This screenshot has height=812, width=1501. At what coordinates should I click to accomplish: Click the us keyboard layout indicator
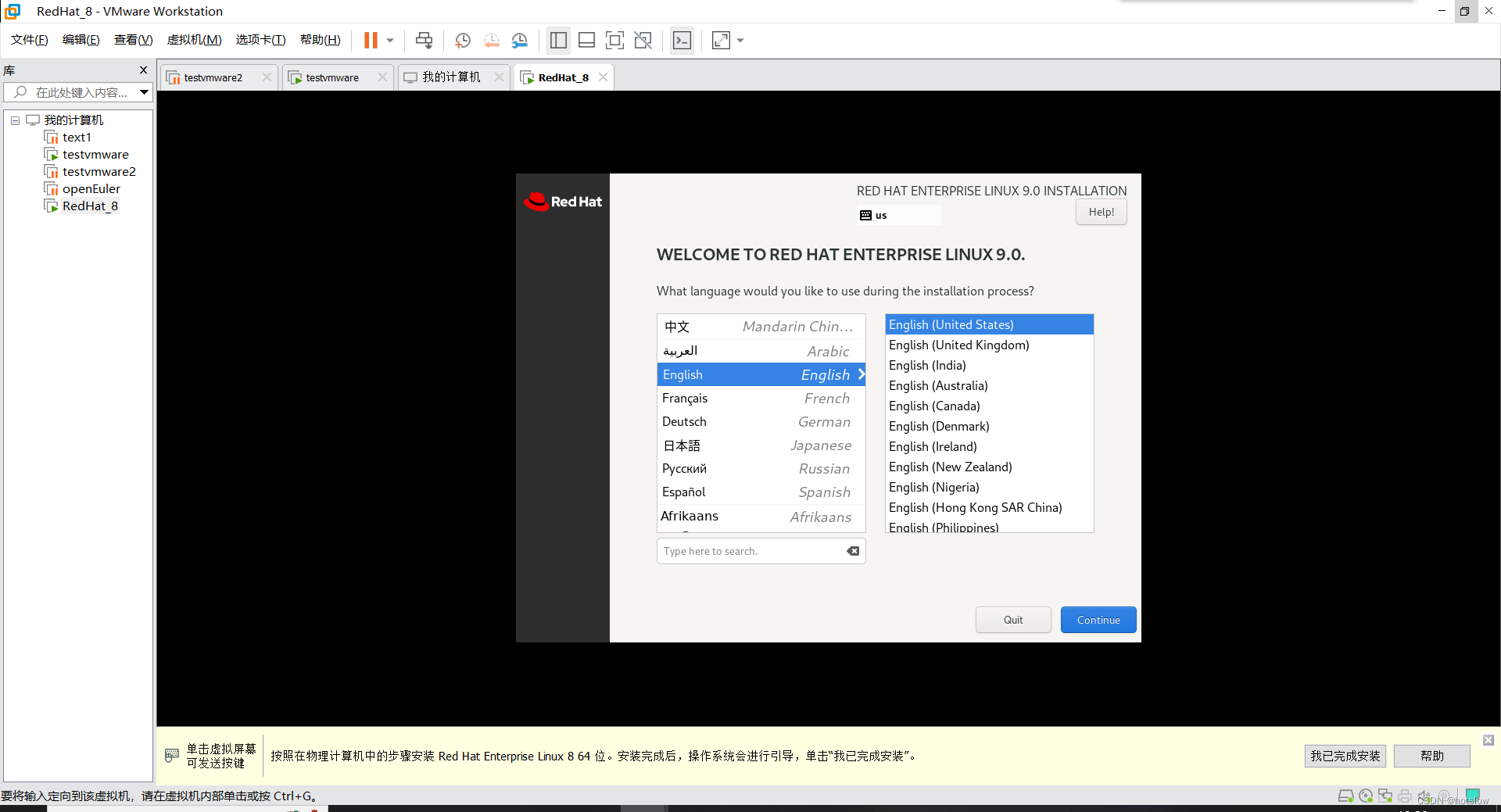pyautogui.click(x=899, y=215)
